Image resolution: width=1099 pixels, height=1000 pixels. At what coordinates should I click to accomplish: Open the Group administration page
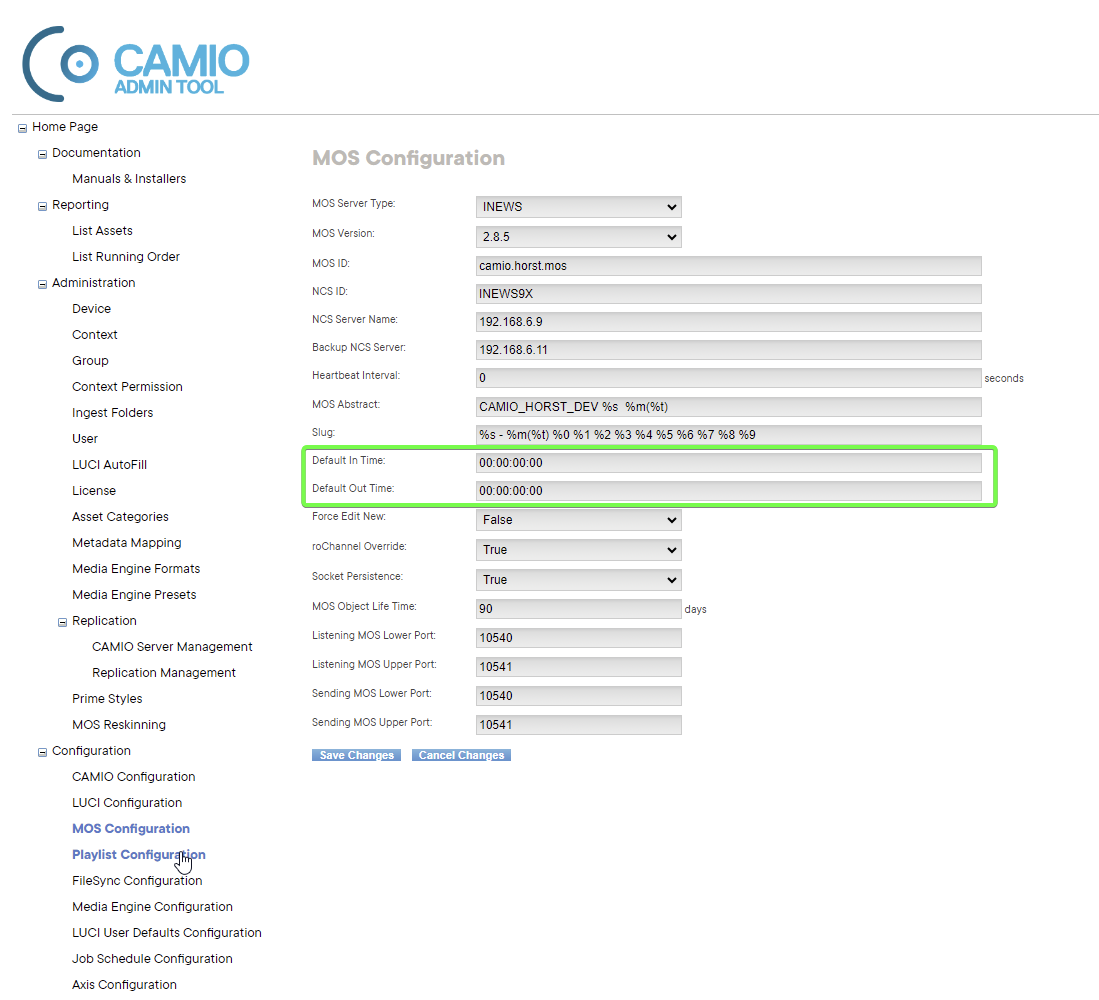click(90, 360)
